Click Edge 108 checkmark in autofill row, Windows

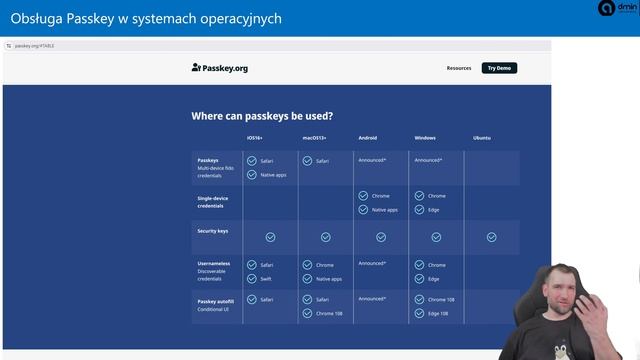pos(419,313)
